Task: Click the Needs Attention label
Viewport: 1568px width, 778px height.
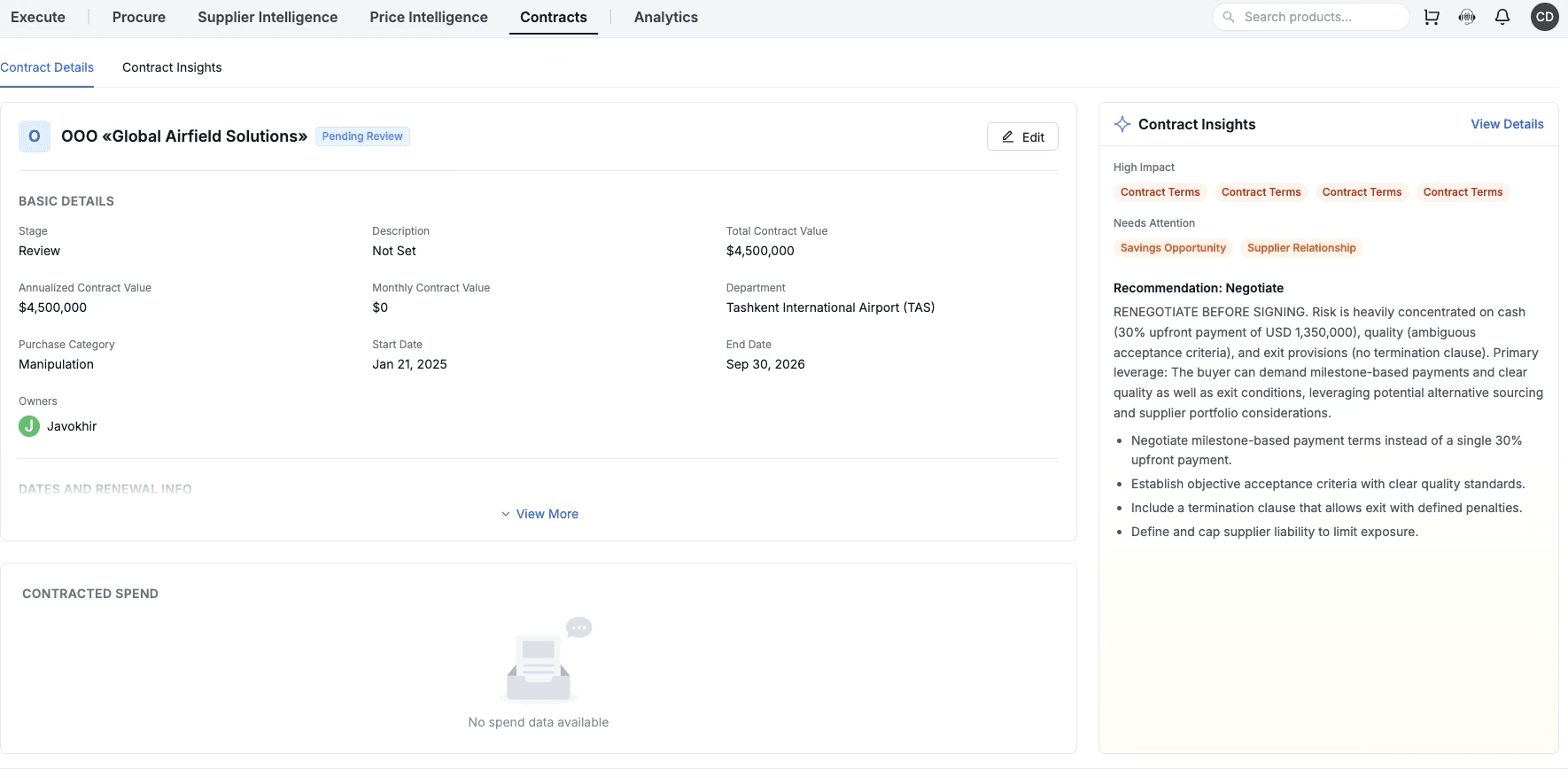Action: (x=1154, y=223)
